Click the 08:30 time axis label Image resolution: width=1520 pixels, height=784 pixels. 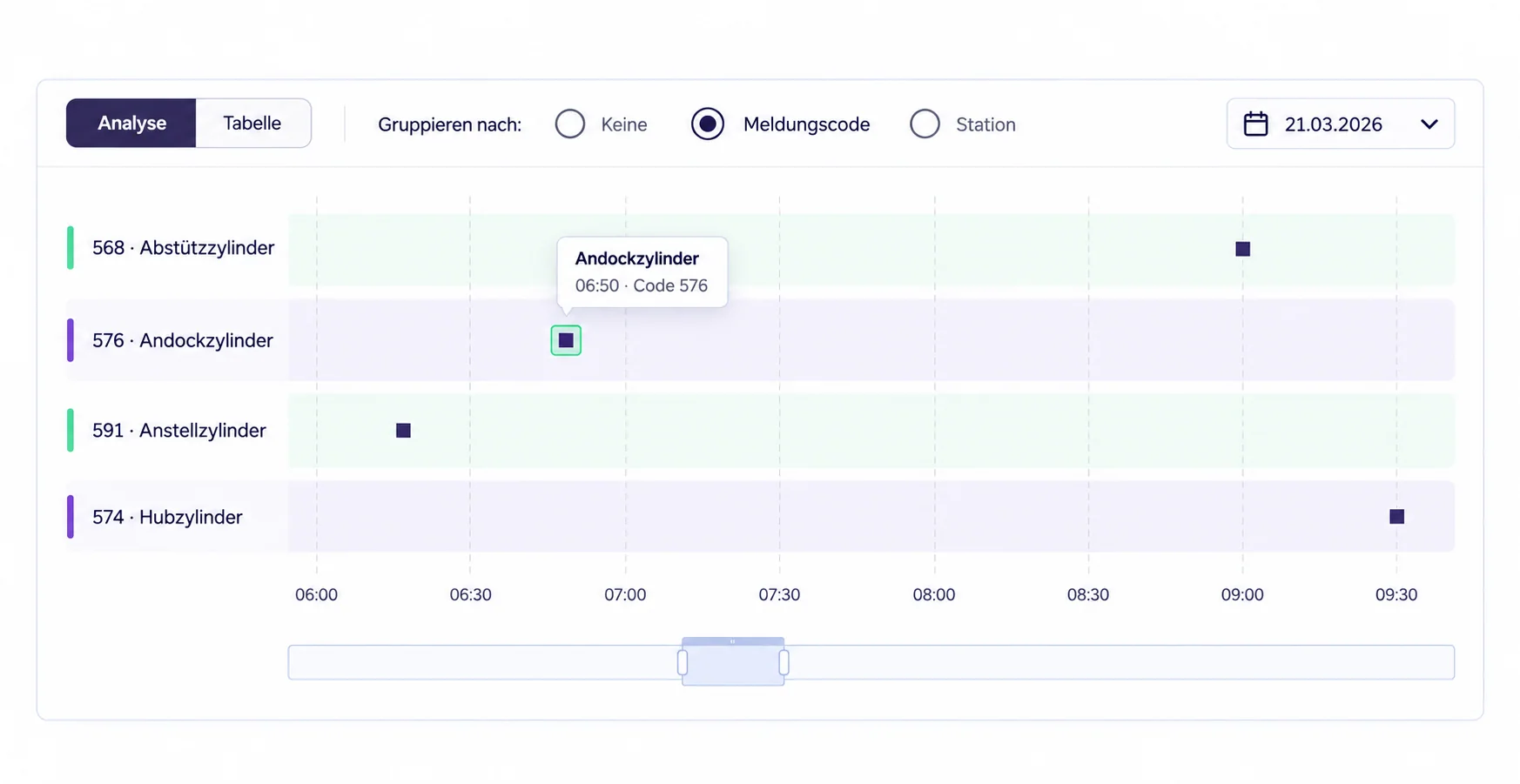1088,594
